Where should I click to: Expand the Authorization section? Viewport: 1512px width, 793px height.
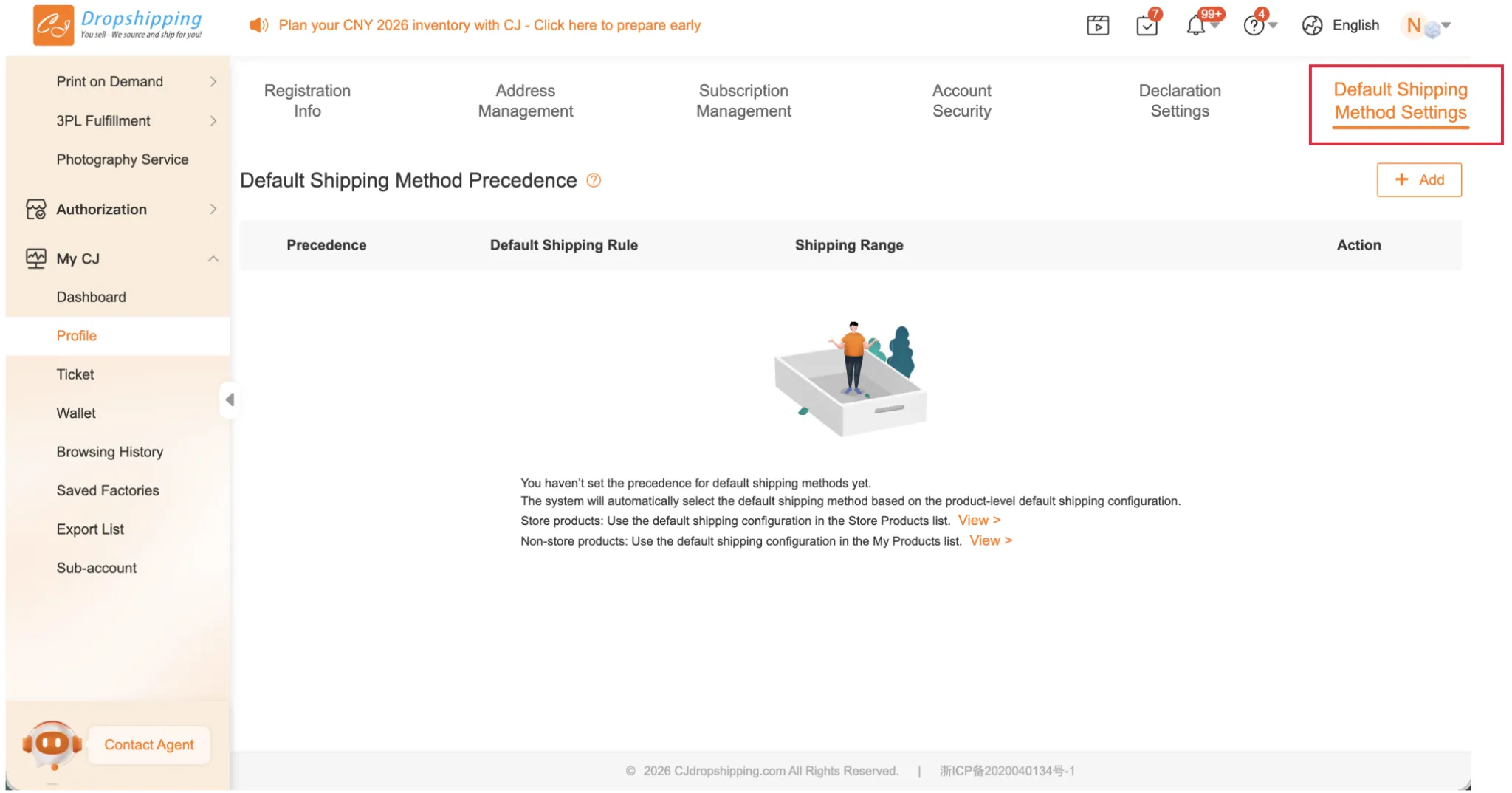[x=213, y=210]
